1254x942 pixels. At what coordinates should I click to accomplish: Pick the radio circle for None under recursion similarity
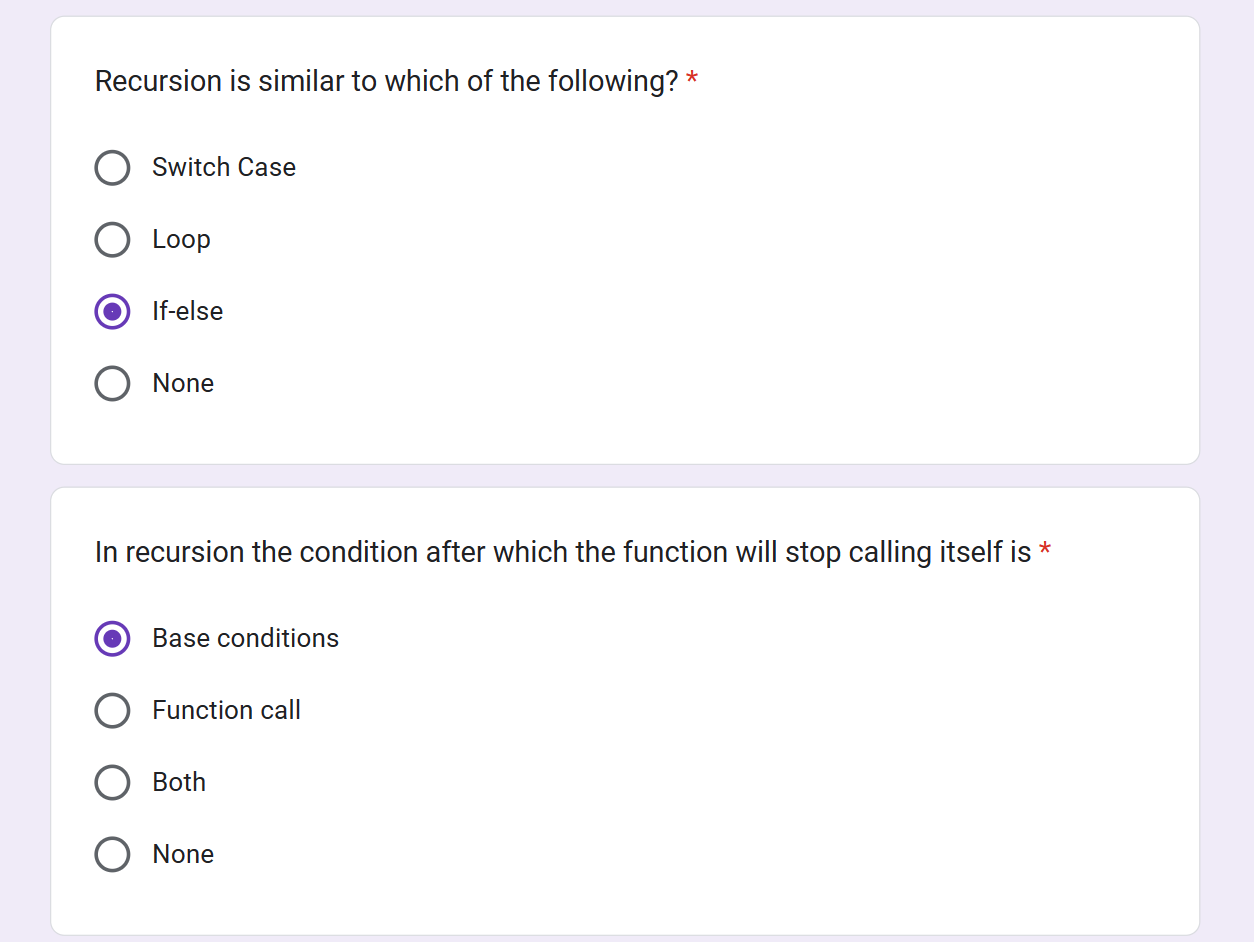pyautogui.click(x=112, y=384)
